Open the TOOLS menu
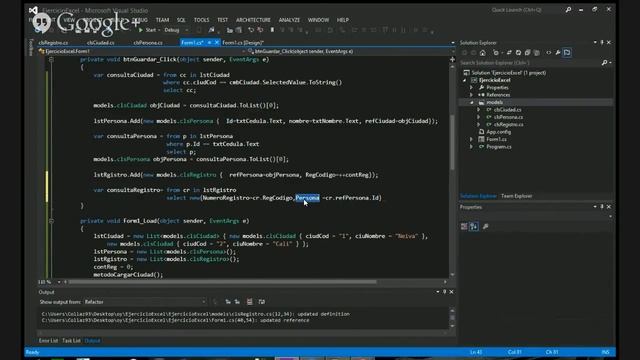The height and width of the screenshot is (360, 640). (x=201, y=20)
